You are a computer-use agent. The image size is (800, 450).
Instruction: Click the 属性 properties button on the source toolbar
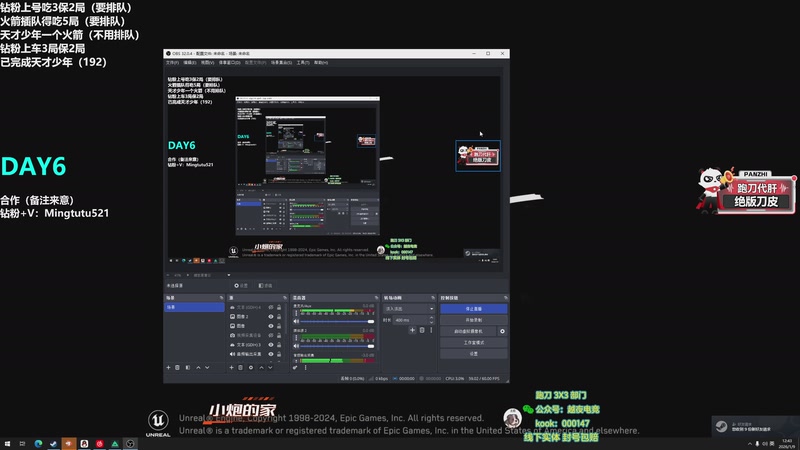242,286
